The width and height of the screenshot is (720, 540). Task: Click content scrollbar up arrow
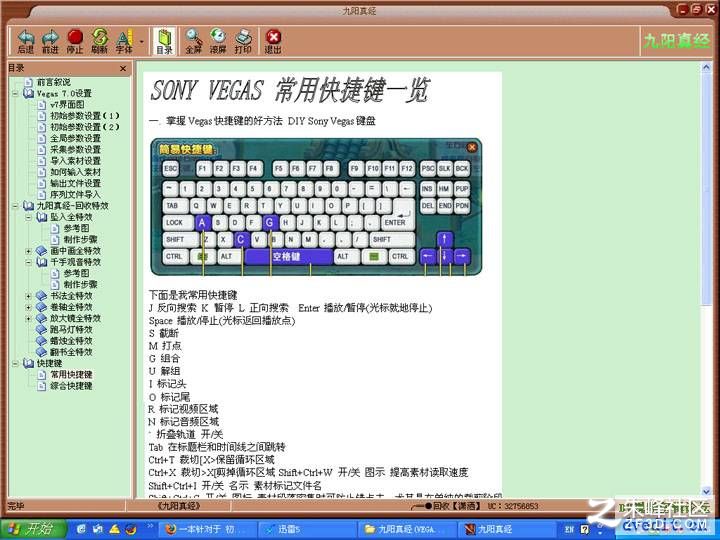click(706, 68)
